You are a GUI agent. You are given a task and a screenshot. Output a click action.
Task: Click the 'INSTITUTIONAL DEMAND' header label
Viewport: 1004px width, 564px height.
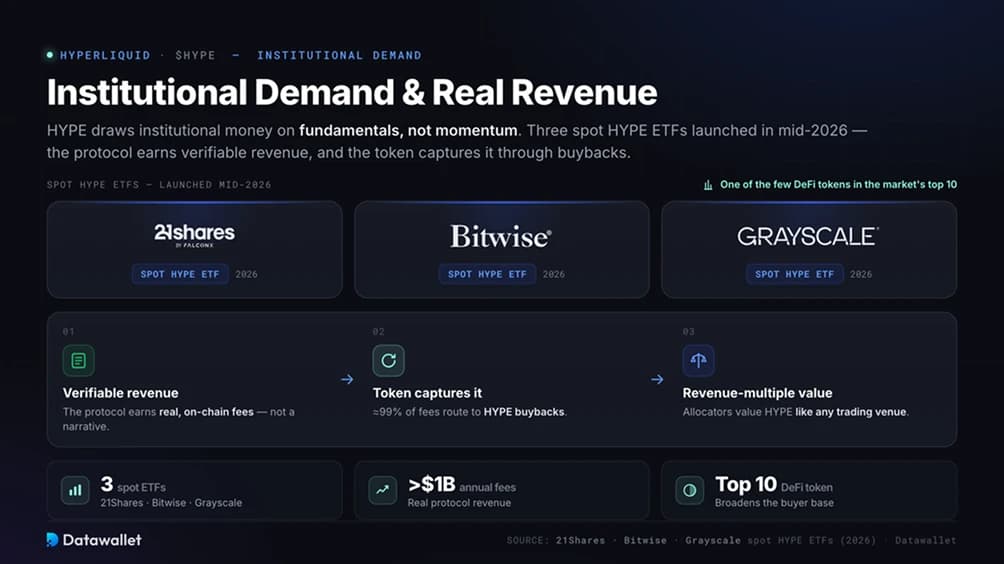[339, 55]
